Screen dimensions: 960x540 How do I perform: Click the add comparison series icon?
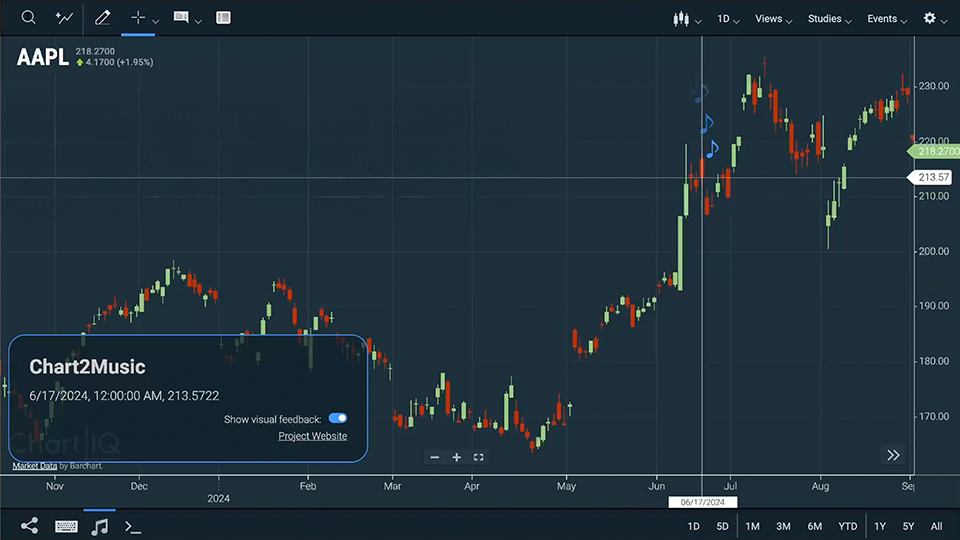click(64, 18)
